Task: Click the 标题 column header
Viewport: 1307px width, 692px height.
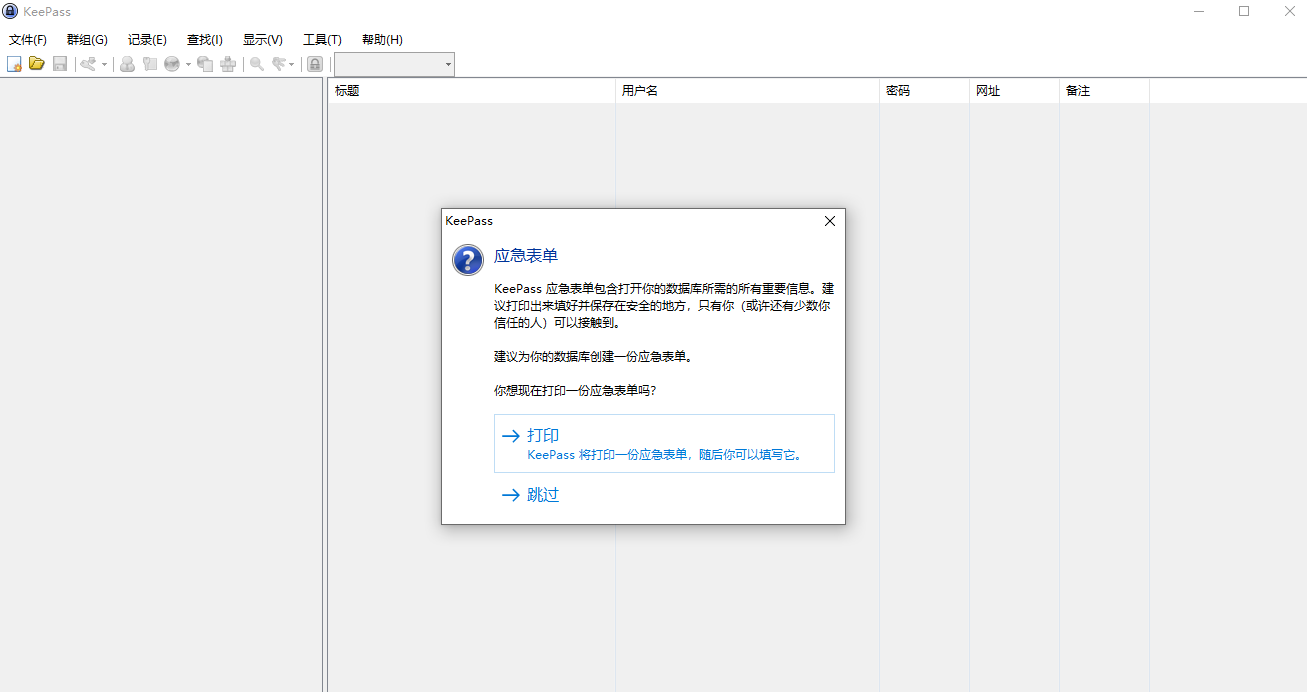Action: [471, 90]
